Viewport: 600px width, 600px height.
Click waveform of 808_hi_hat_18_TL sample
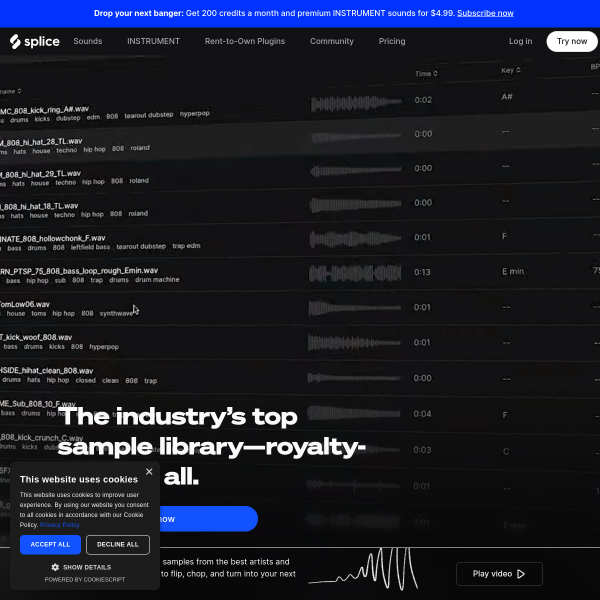[x=355, y=204]
